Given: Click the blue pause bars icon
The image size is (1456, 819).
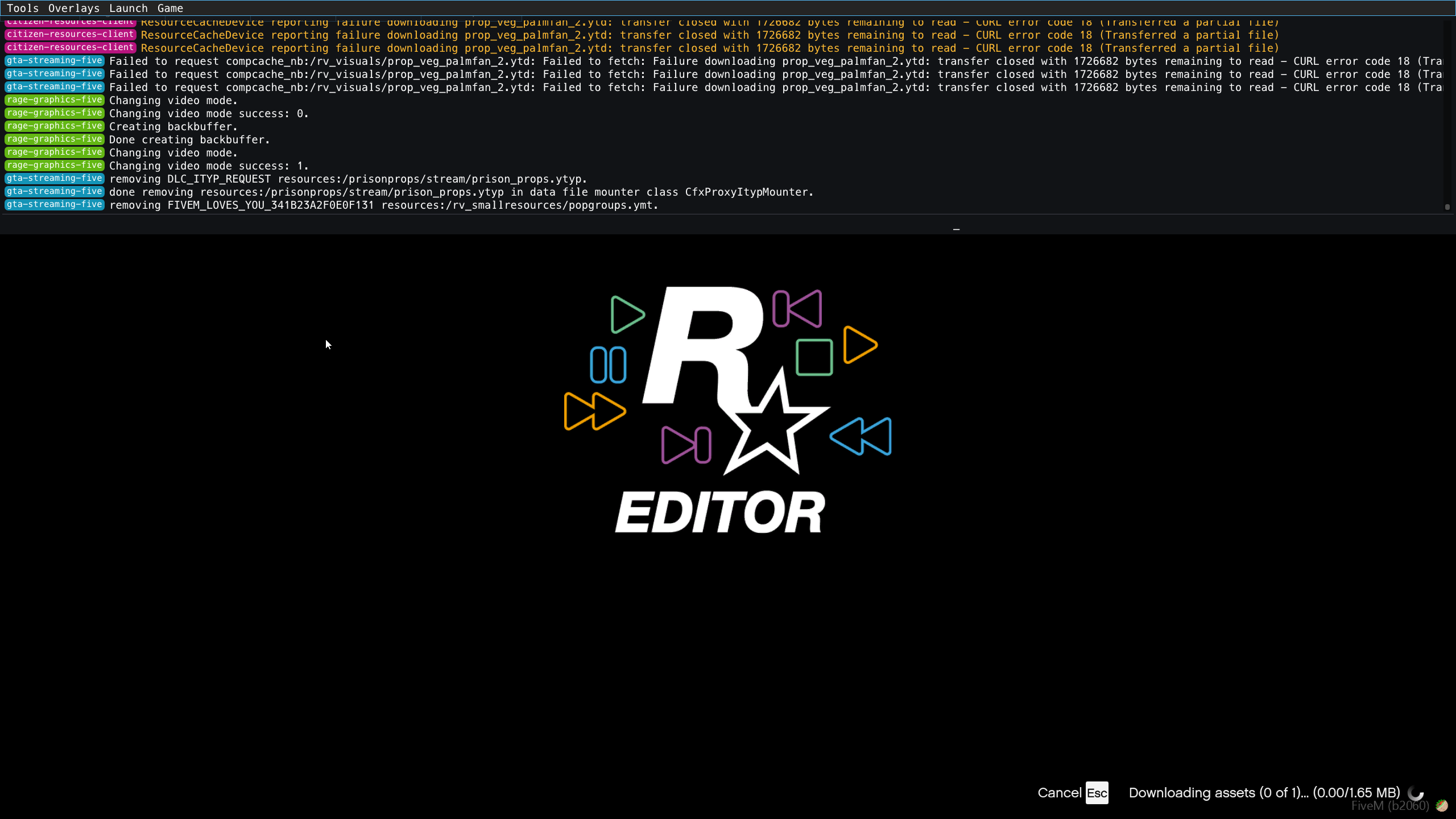Looking at the screenshot, I should tap(608, 365).
